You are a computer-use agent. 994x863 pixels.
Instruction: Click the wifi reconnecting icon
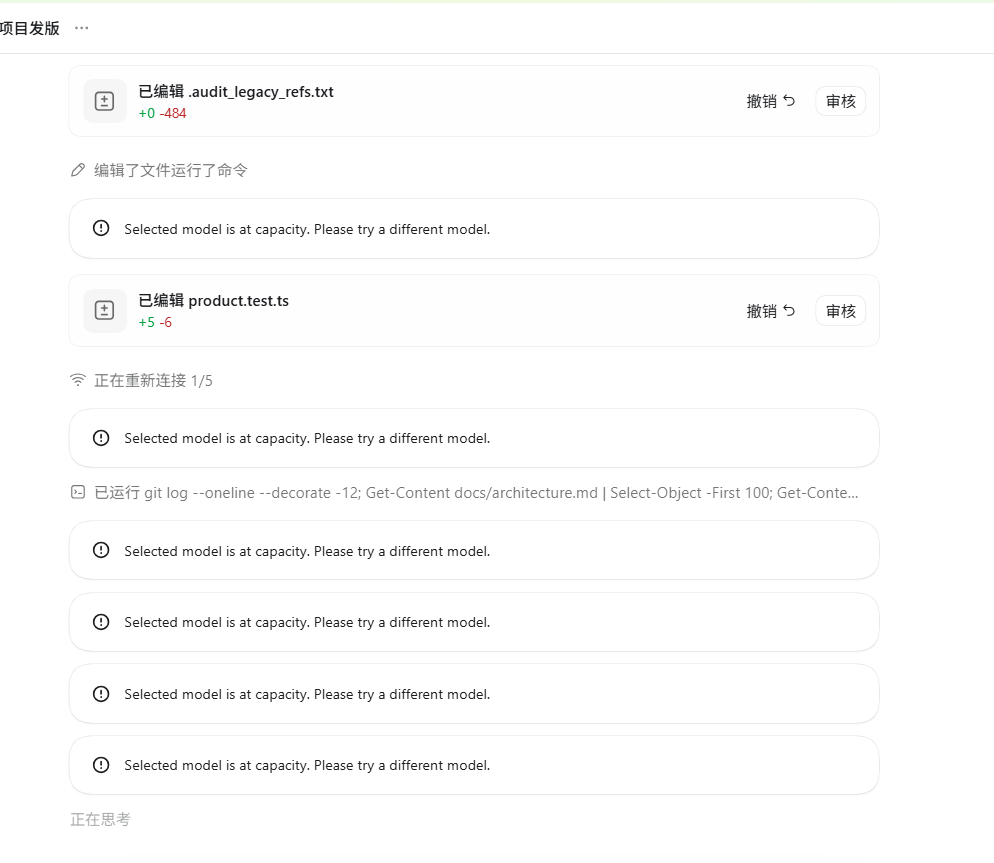(x=78, y=380)
